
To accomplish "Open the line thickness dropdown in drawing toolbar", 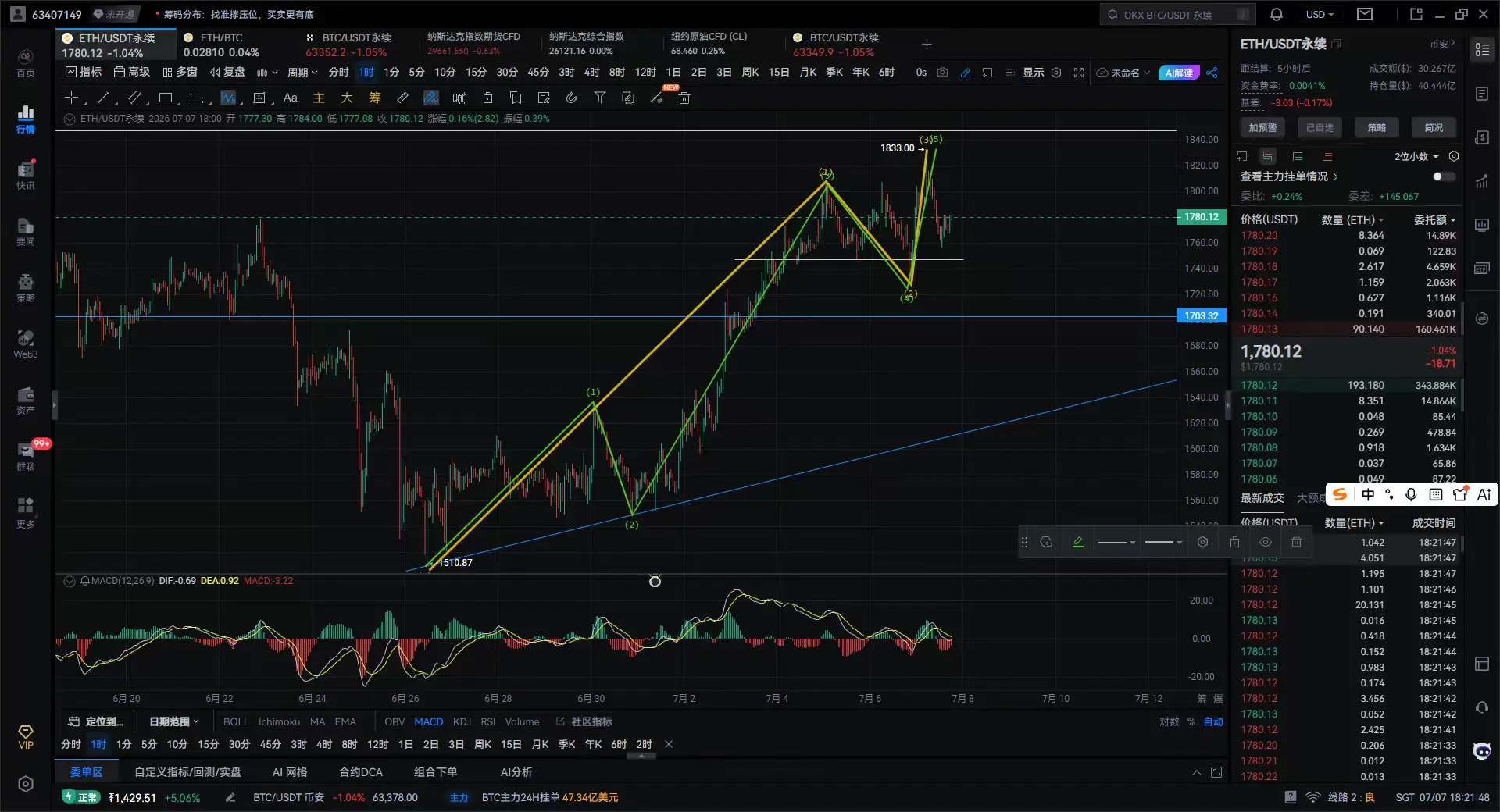I will pyautogui.click(x=1163, y=542).
